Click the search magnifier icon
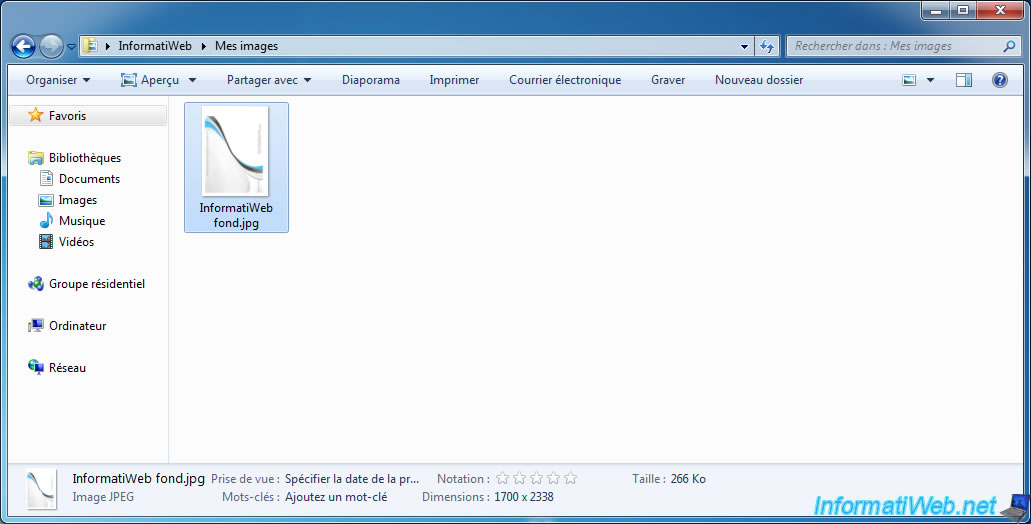The image size is (1031, 524). [1009, 46]
